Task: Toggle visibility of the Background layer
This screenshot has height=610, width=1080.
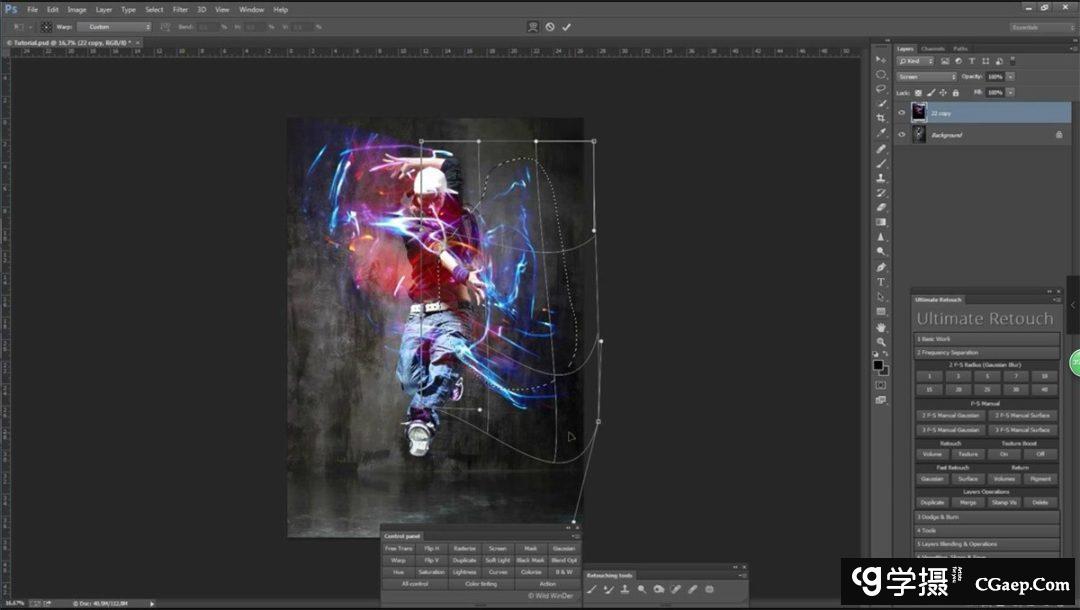Action: tap(901, 135)
